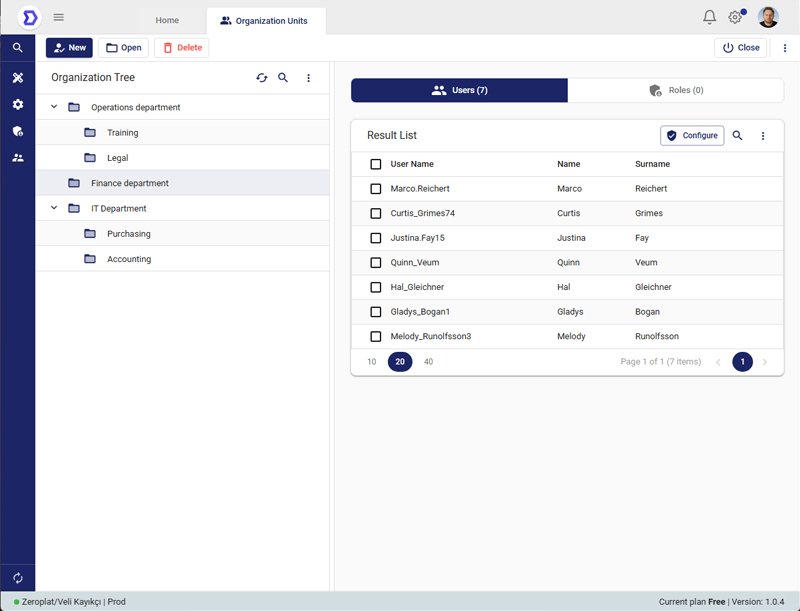Click the hamburger menu icon

pyautogui.click(x=59, y=17)
